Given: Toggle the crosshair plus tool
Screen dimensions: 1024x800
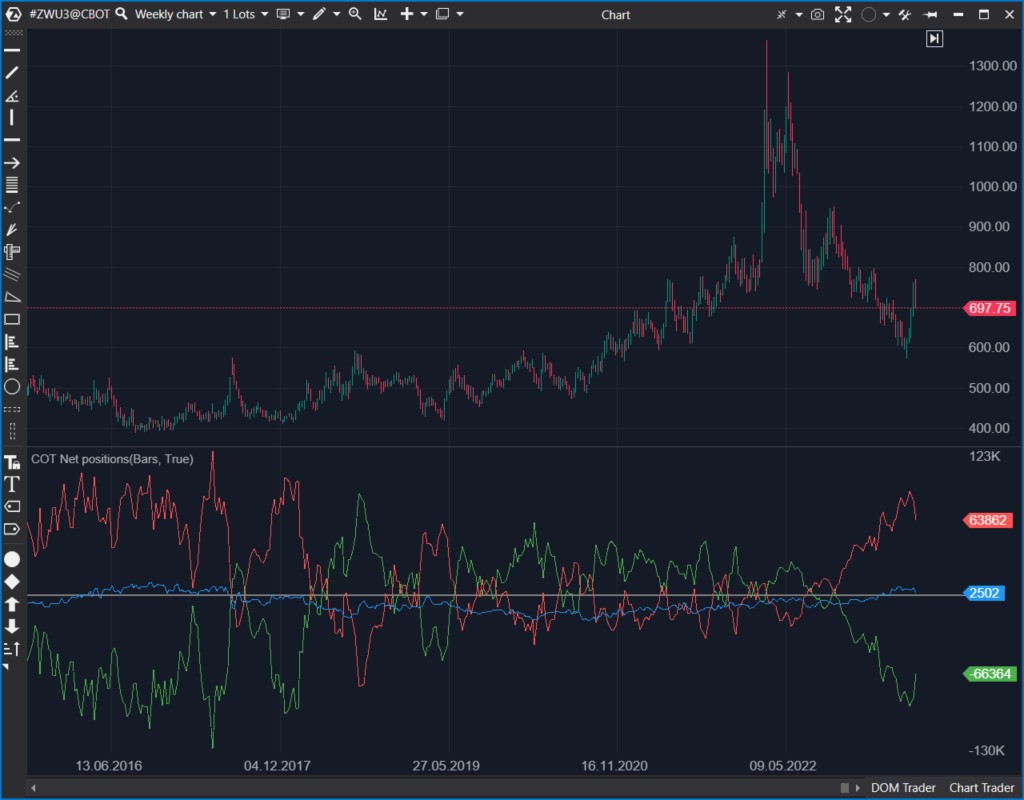Looking at the screenshot, I should (406, 14).
